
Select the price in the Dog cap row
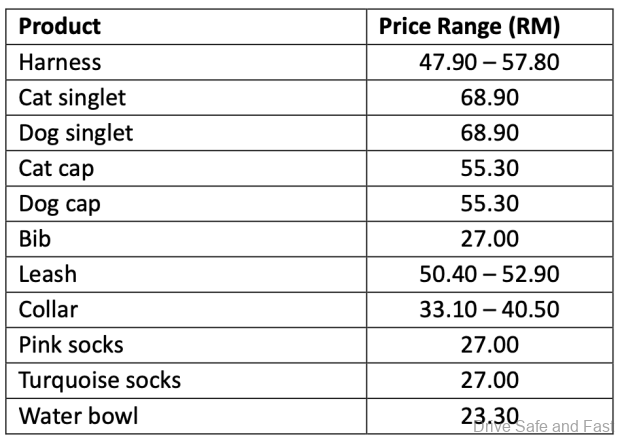pyautogui.click(x=489, y=204)
